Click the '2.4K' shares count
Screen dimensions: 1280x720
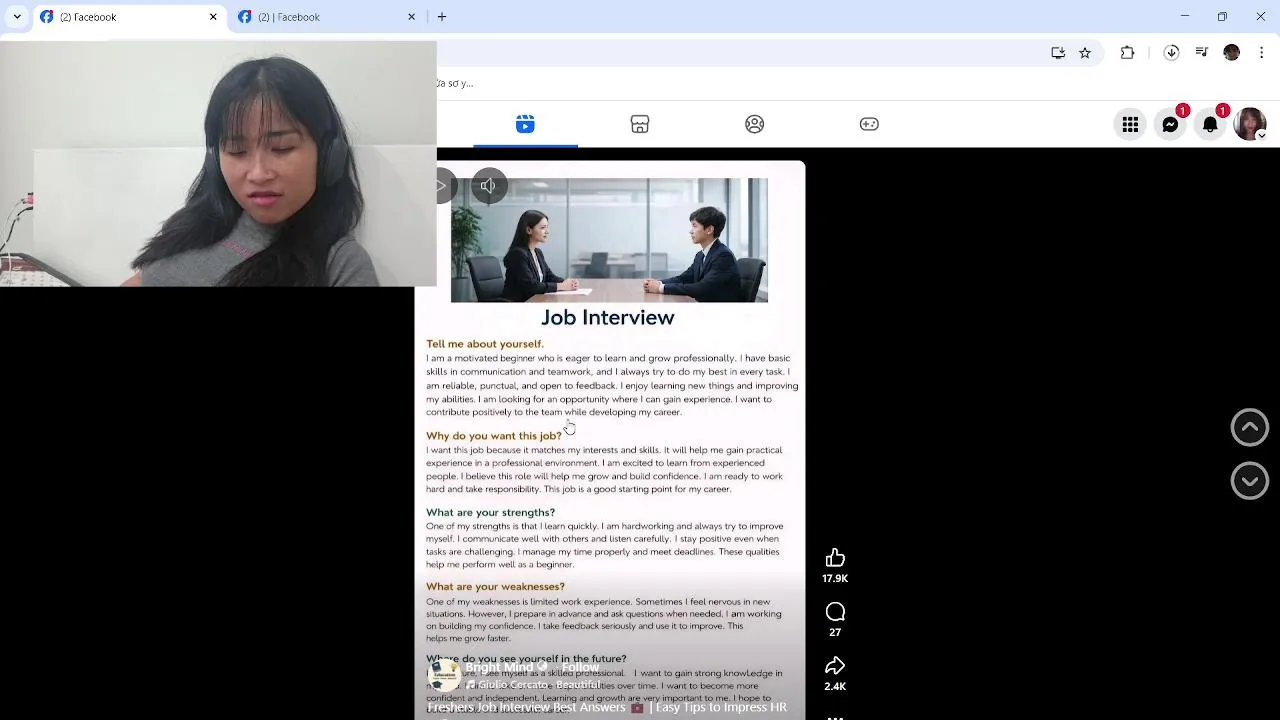[x=835, y=687]
